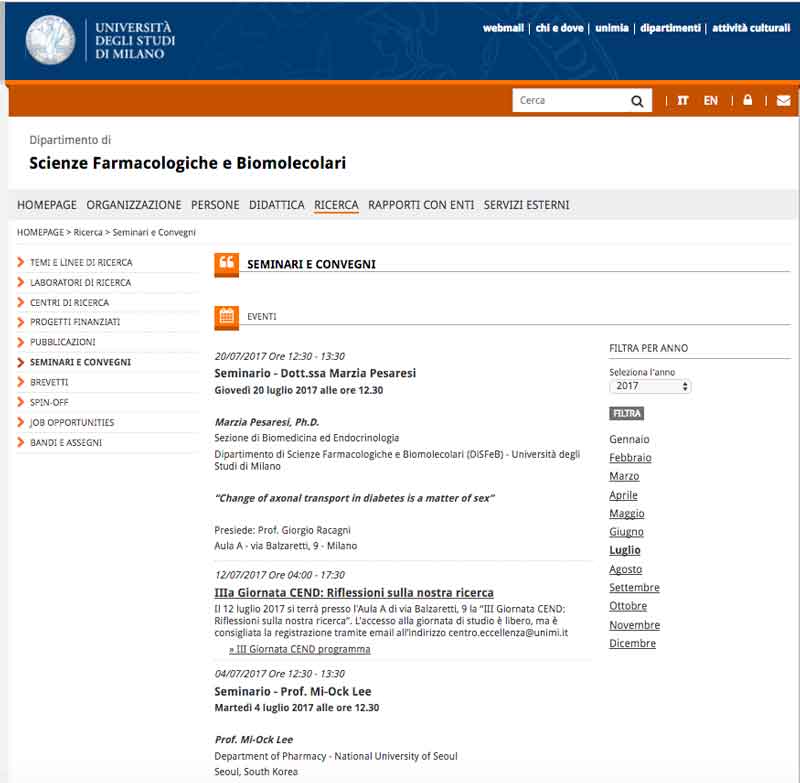The width and height of the screenshot is (800, 783).
Task: Open the Persone menu item
Action: click(x=215, y=205)
